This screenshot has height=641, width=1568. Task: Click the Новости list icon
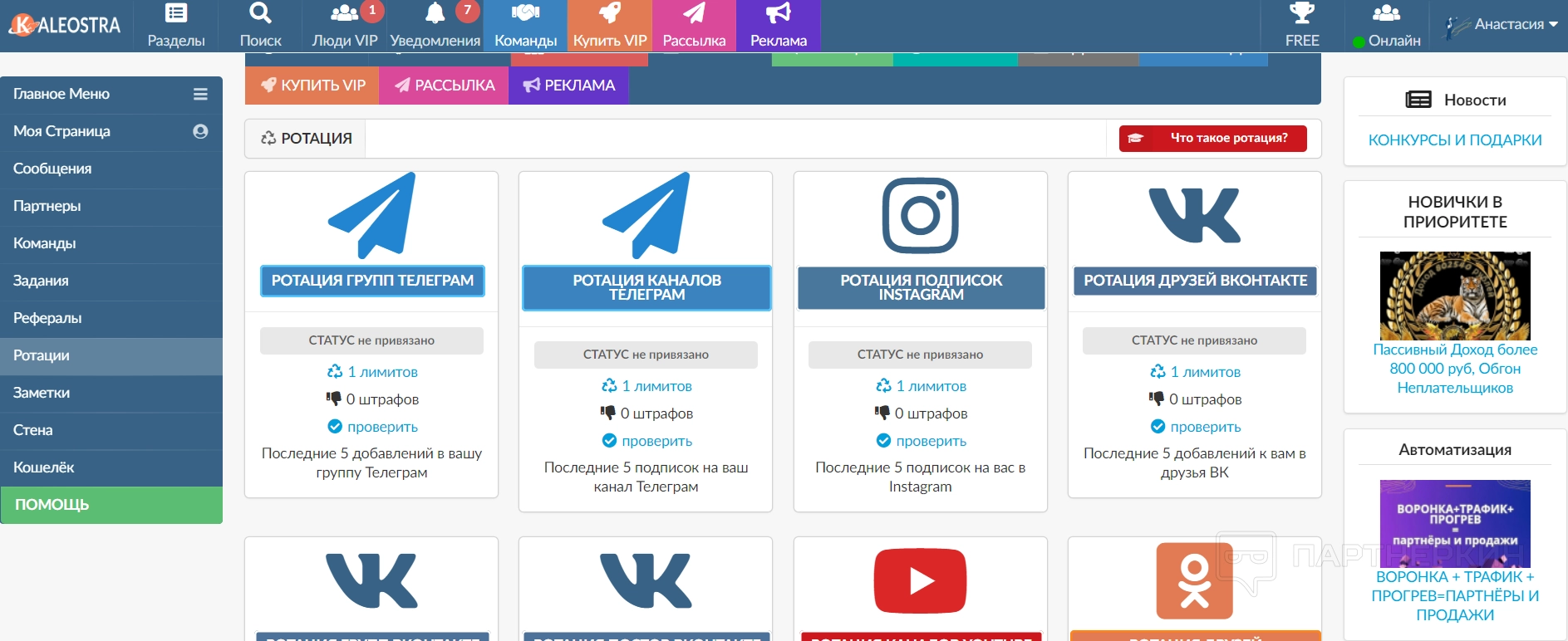(1418, 100)
